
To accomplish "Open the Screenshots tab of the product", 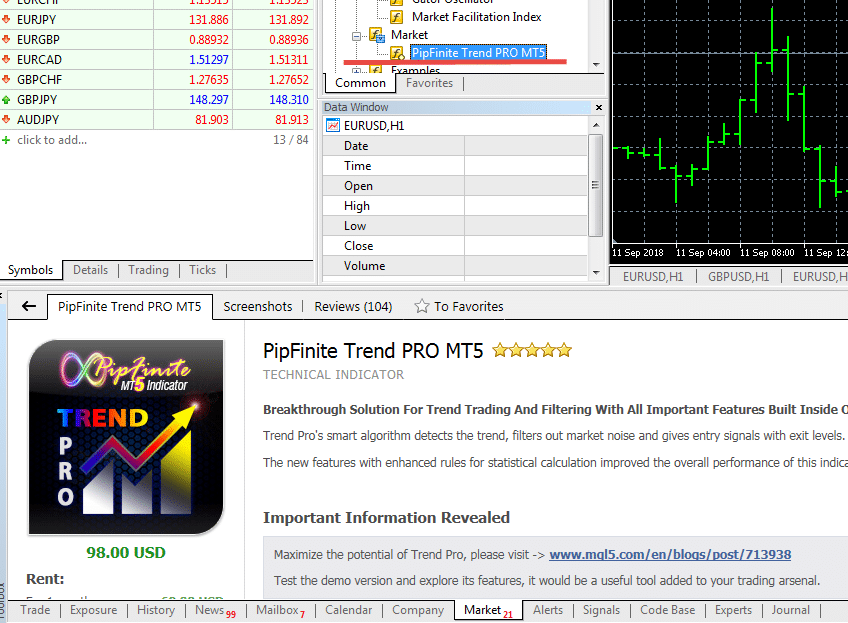I will click(x=258, y=307).
